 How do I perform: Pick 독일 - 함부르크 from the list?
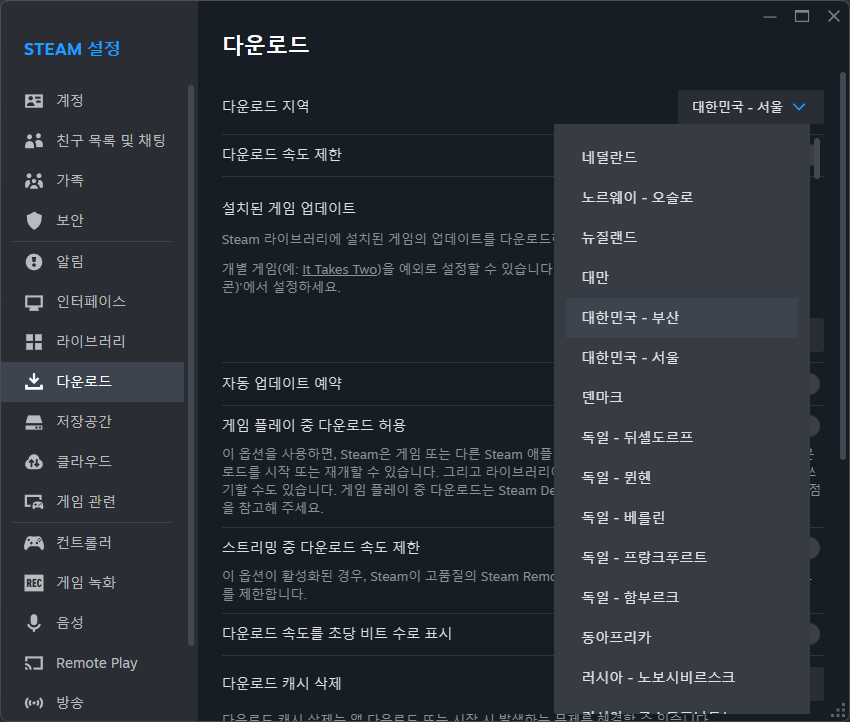coord(681,598)
